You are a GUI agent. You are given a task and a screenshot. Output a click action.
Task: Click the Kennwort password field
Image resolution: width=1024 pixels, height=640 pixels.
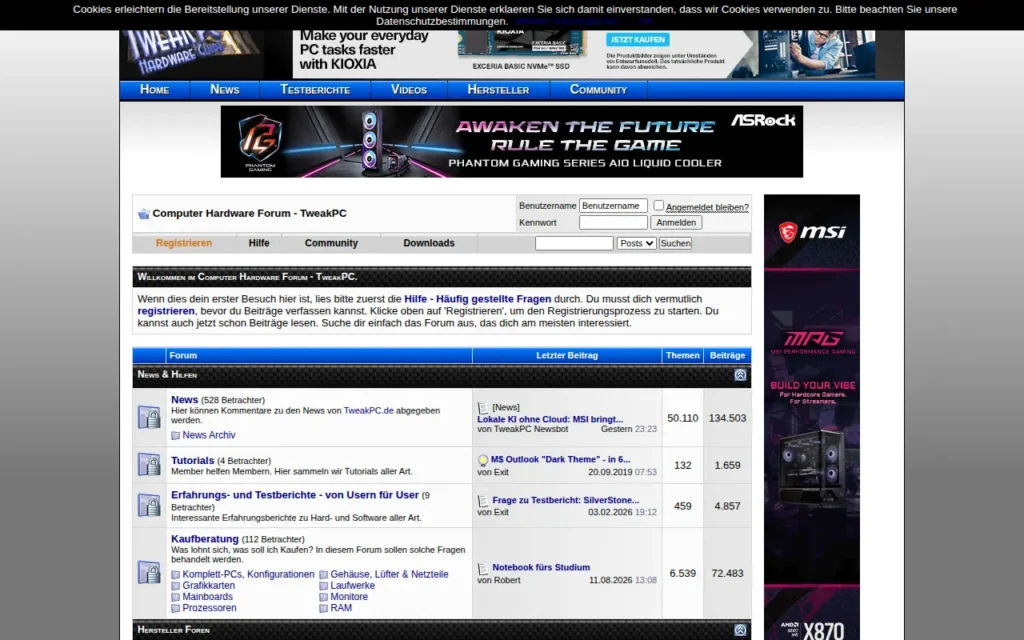(x=613, y=223)
